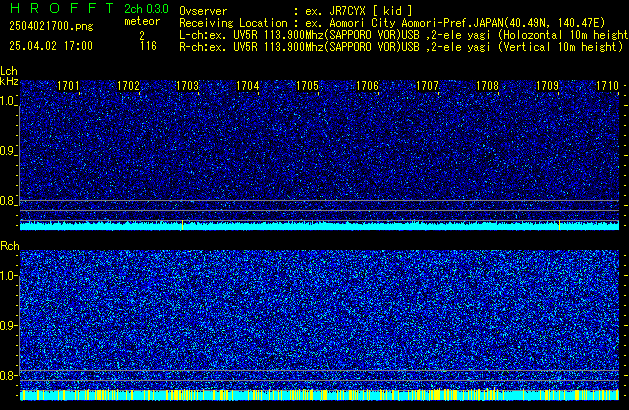This screenshot has height=410, width=629.
Task: Click time marker 1707 in Lch spectrogram
Action: point(427,86)
